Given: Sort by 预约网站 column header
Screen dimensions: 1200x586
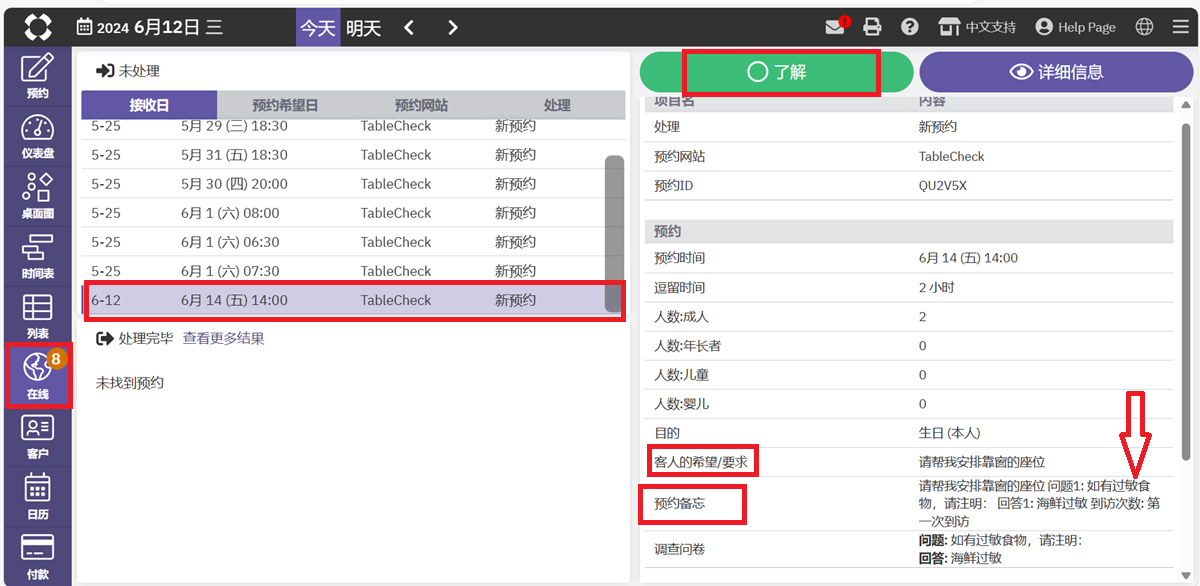Looking at the screenshot, I should coord(421,105).
